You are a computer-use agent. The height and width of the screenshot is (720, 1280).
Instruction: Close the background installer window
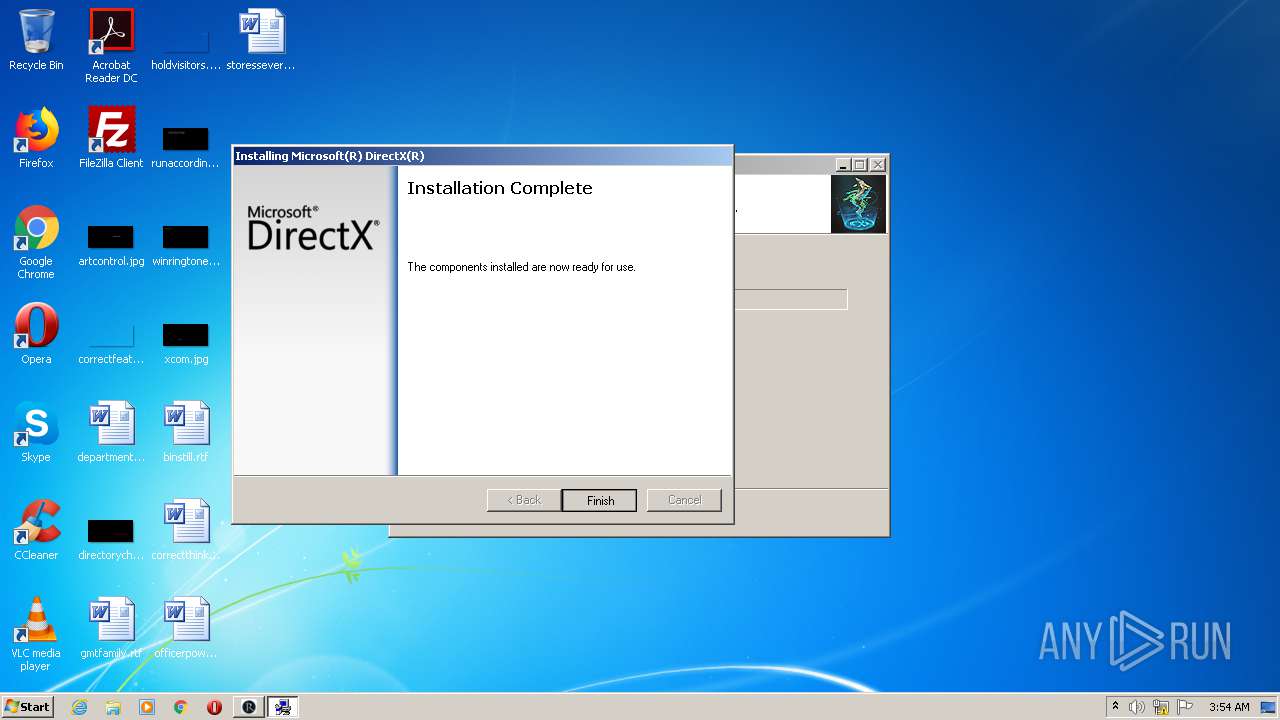tap(878, 165)
